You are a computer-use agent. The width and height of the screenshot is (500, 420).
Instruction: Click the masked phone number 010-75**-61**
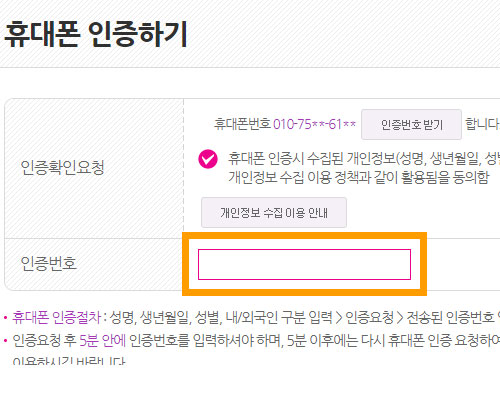click(314, 124)
